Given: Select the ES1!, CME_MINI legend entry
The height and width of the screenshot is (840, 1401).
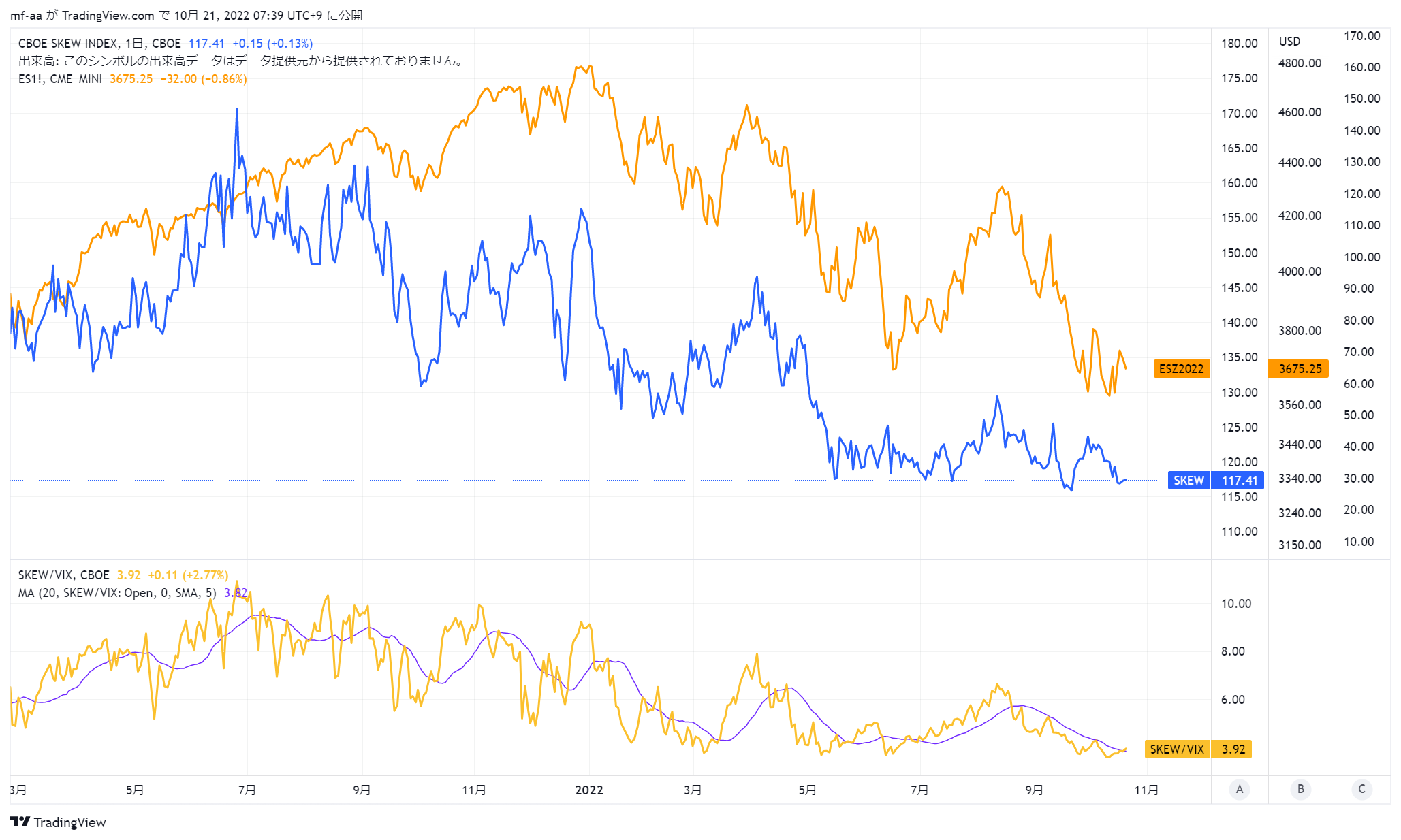Looking at the screenshot, I should 60,78.
